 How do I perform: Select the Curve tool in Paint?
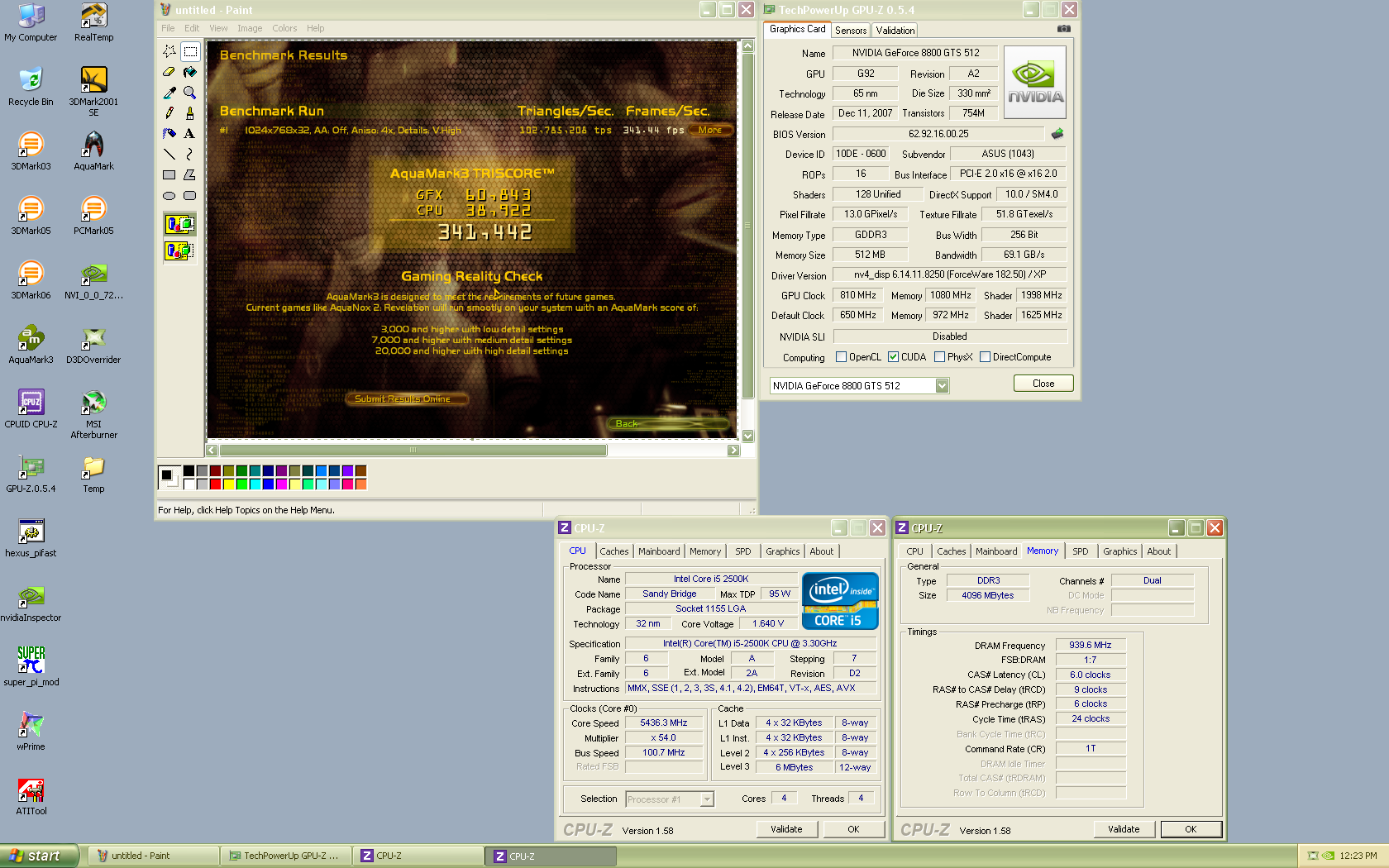point(190,154)
